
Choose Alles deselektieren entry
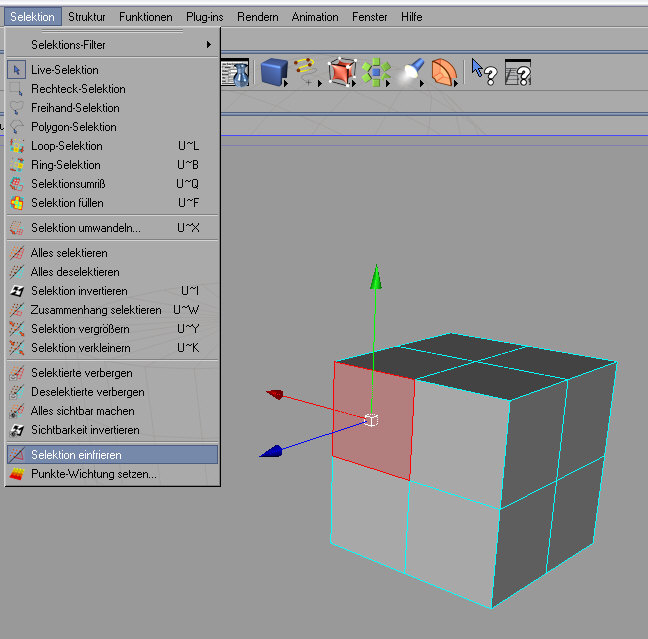[112, 272]
